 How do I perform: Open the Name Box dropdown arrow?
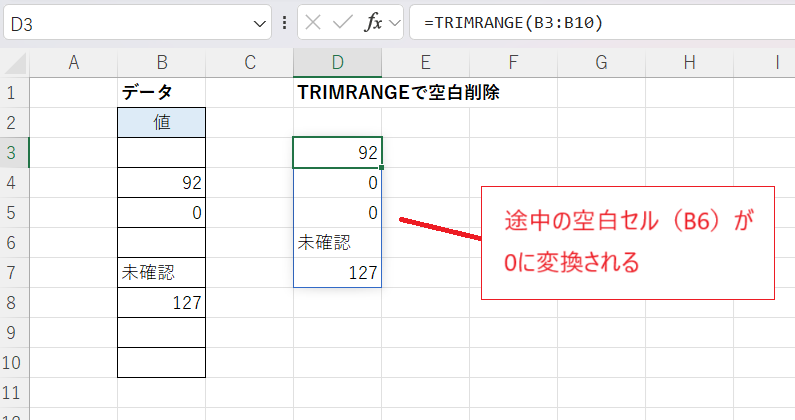tap(260, 23)
